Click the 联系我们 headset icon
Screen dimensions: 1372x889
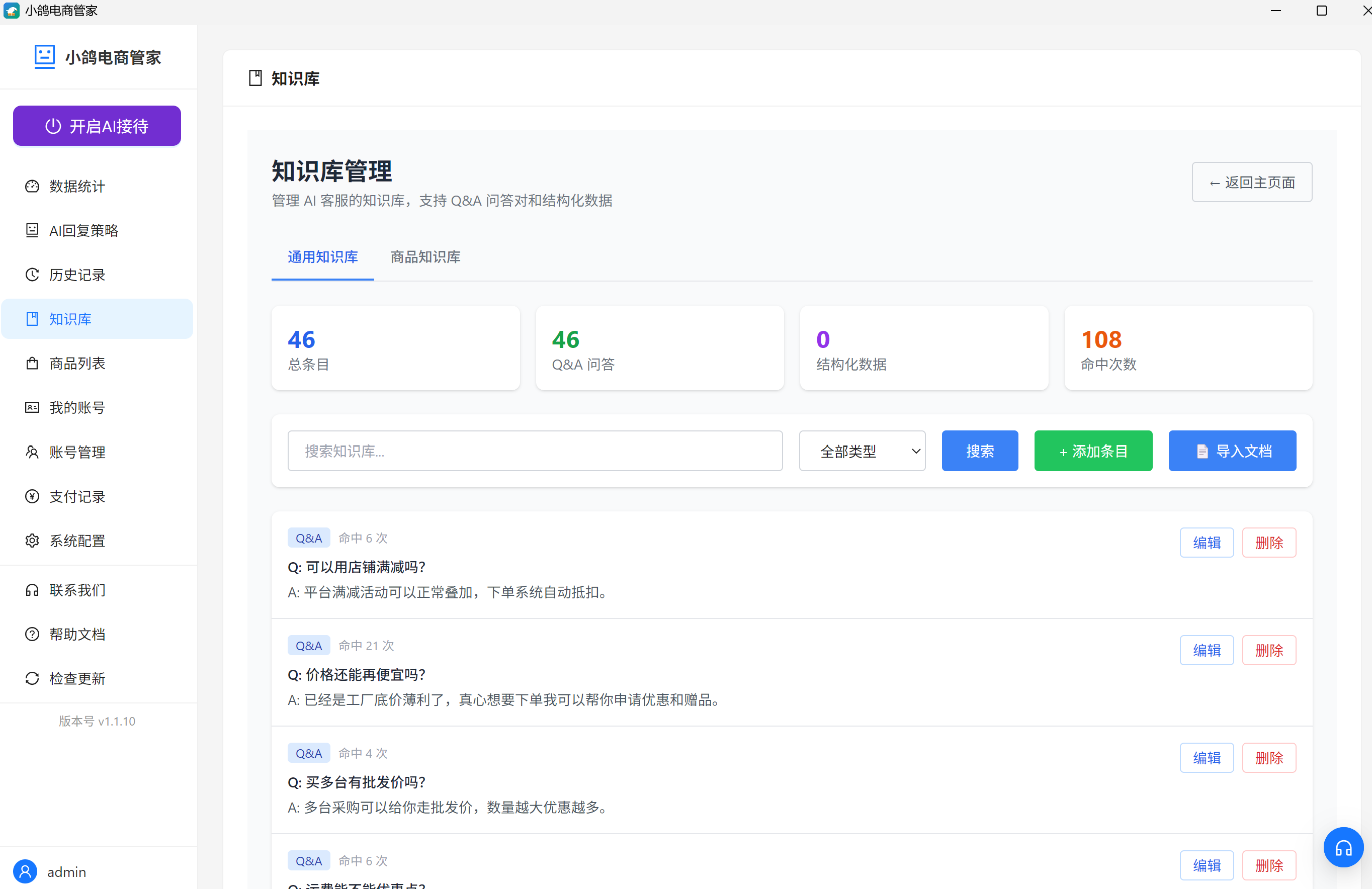[32, 590]
